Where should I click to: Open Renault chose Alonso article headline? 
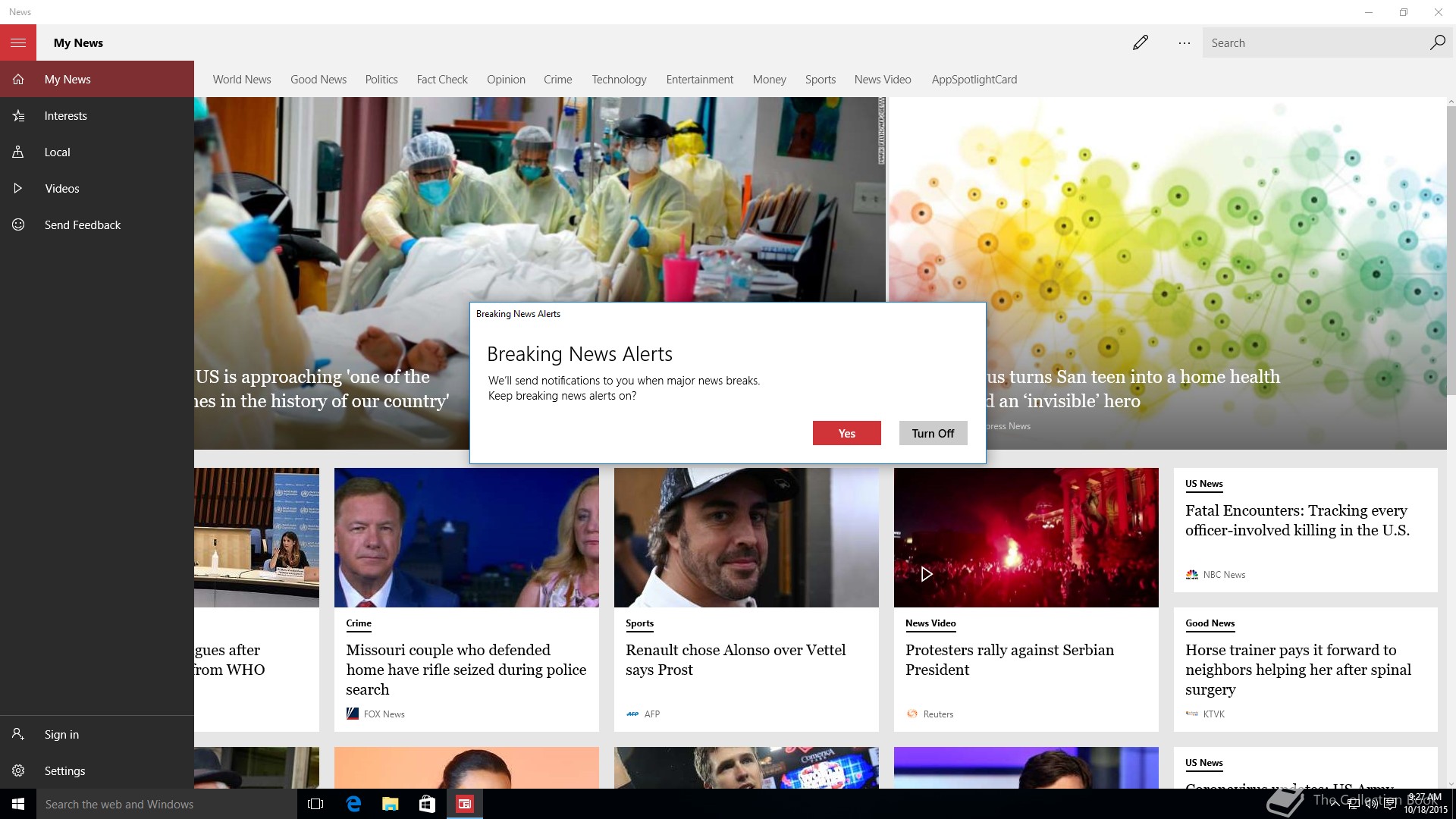(736, 660)
